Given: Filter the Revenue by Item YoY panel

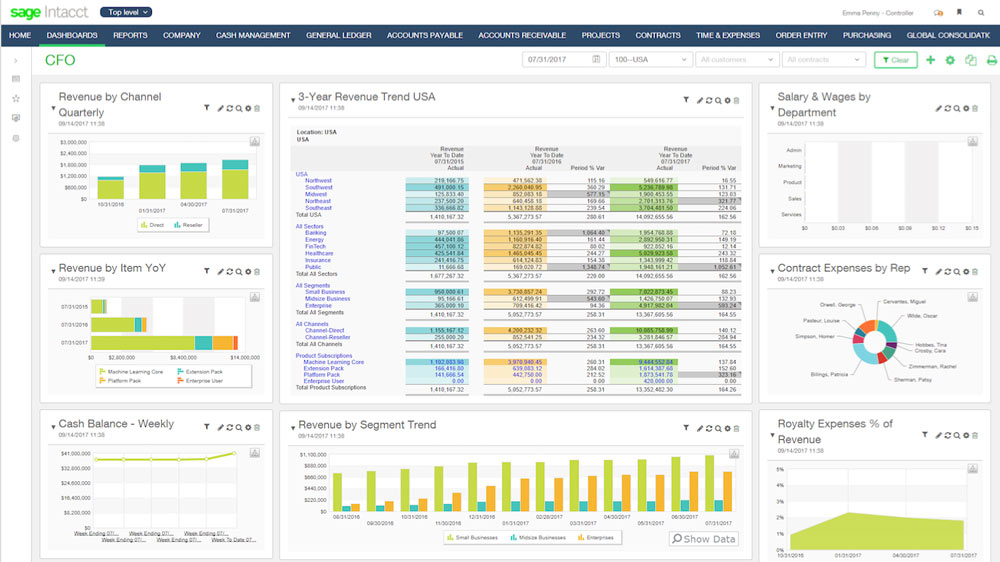Looking at the screenshot, I should pyautogui.click(x=207, y=272).
